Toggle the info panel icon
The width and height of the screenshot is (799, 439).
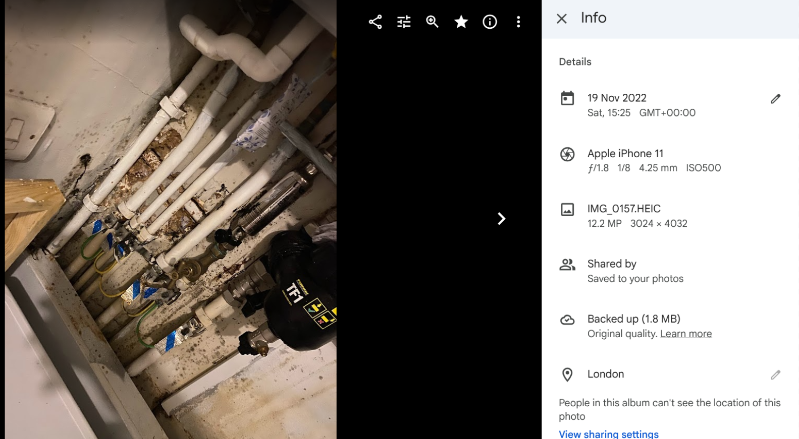[x=490, y=22]
